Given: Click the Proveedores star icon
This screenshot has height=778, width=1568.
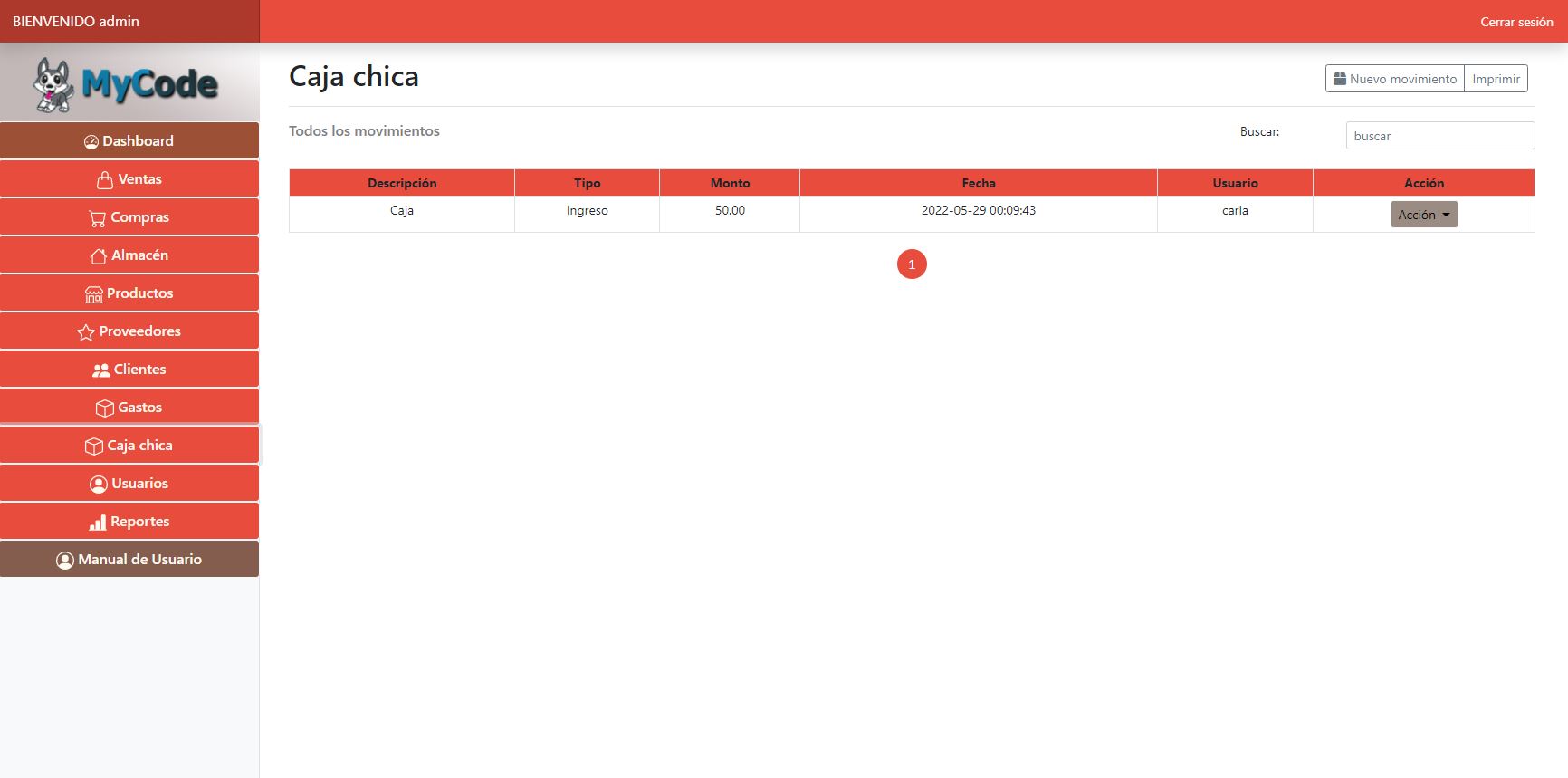Looking at the screenshot, I should (86, 332).
